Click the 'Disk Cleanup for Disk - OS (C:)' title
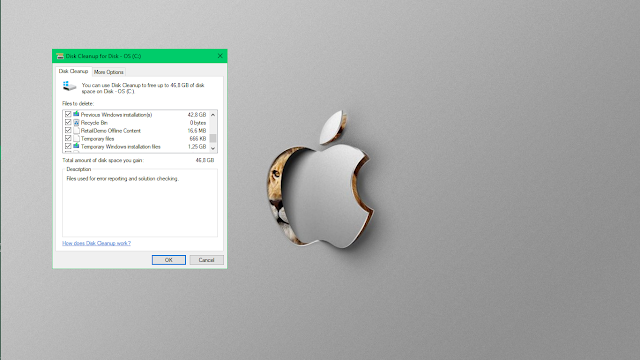The height and width of the screenshot is (360, 640). [x=103, y=56]
